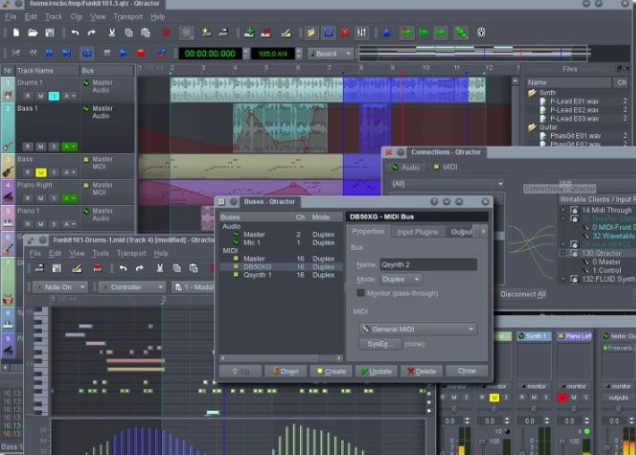This screenshot has width=636, height=455.
Task: Click the SysEx... button
Action: click(380, 344)
